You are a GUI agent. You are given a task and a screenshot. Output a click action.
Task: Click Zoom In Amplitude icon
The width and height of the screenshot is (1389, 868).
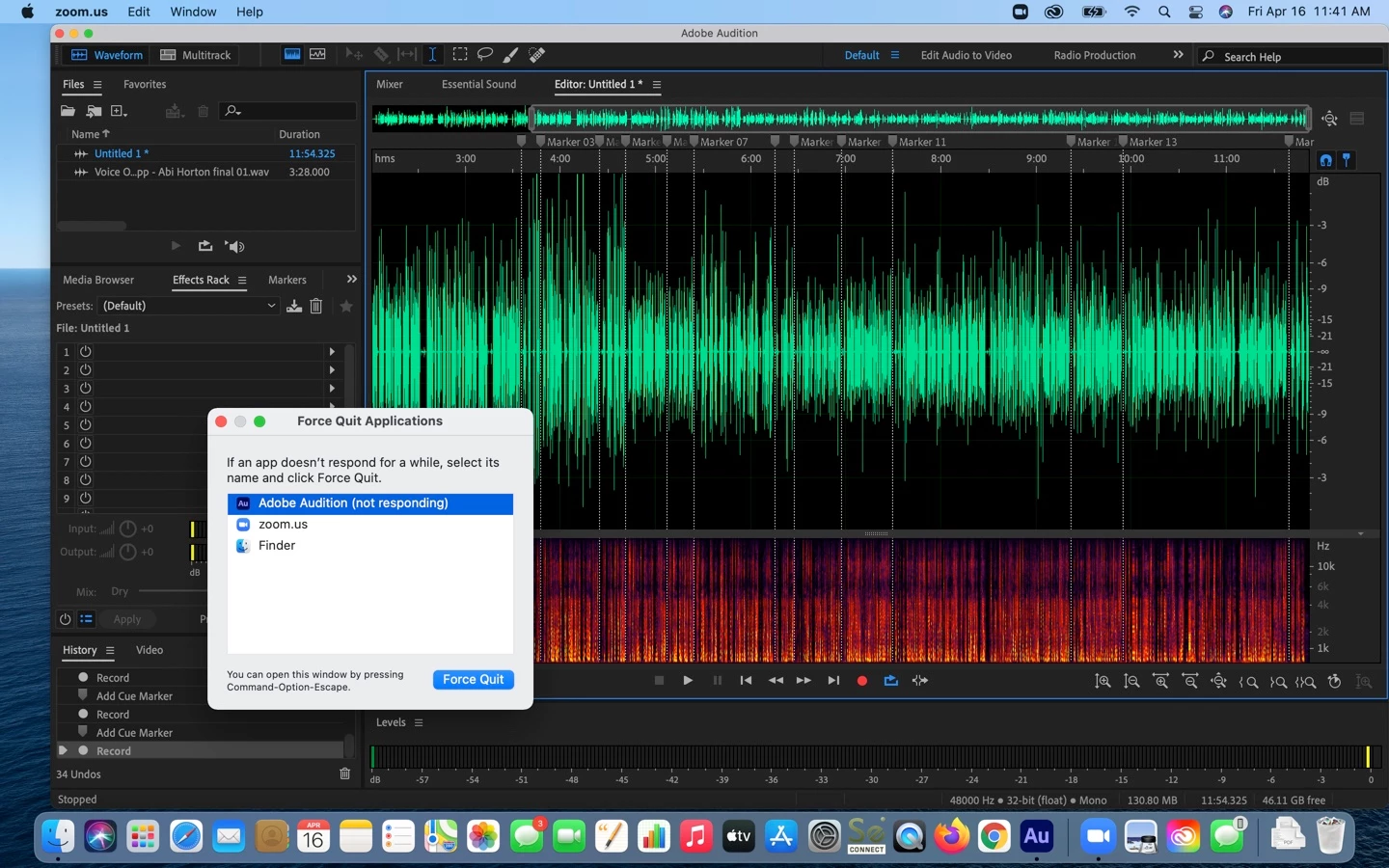1103,681
